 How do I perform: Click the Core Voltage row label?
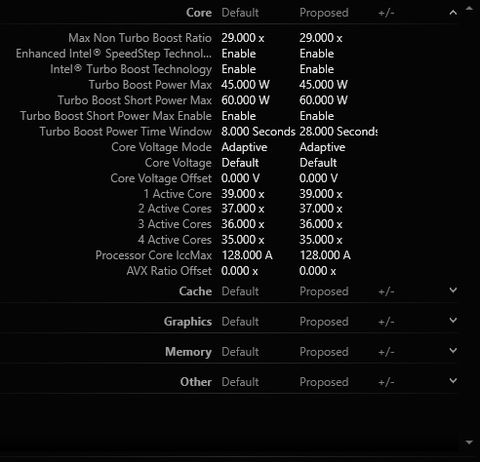pos(178,163)
